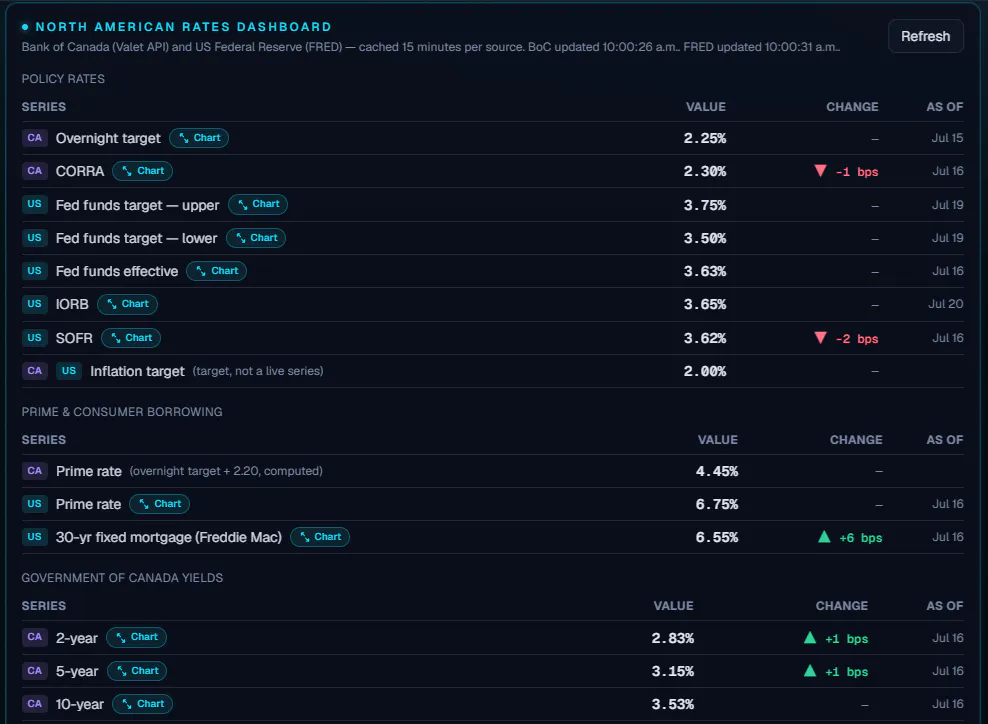Click the US badge on Inflation target row
This screenshot has width=988, height=724.
(69, 371)
